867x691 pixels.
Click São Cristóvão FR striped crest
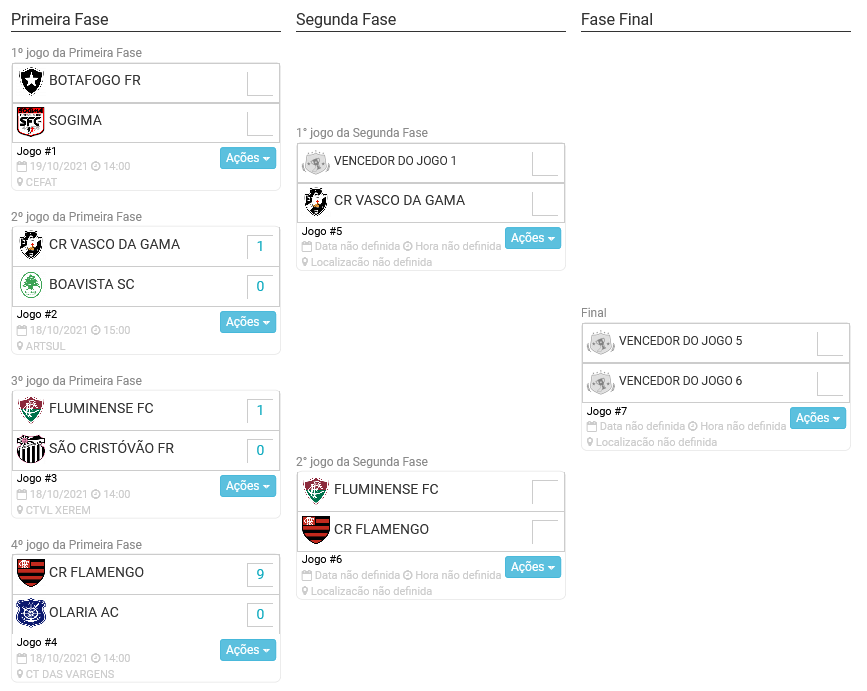[31, 449]
